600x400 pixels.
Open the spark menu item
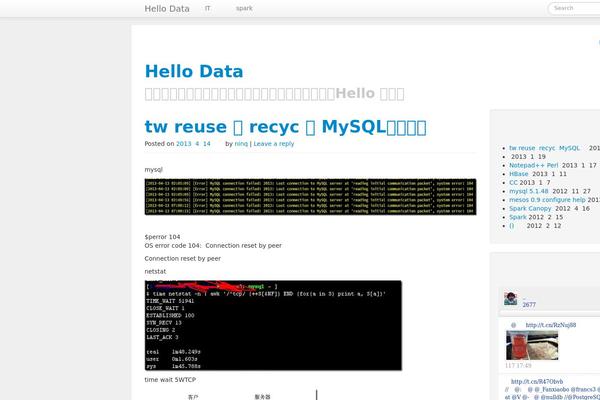click(x=244, y=8)
